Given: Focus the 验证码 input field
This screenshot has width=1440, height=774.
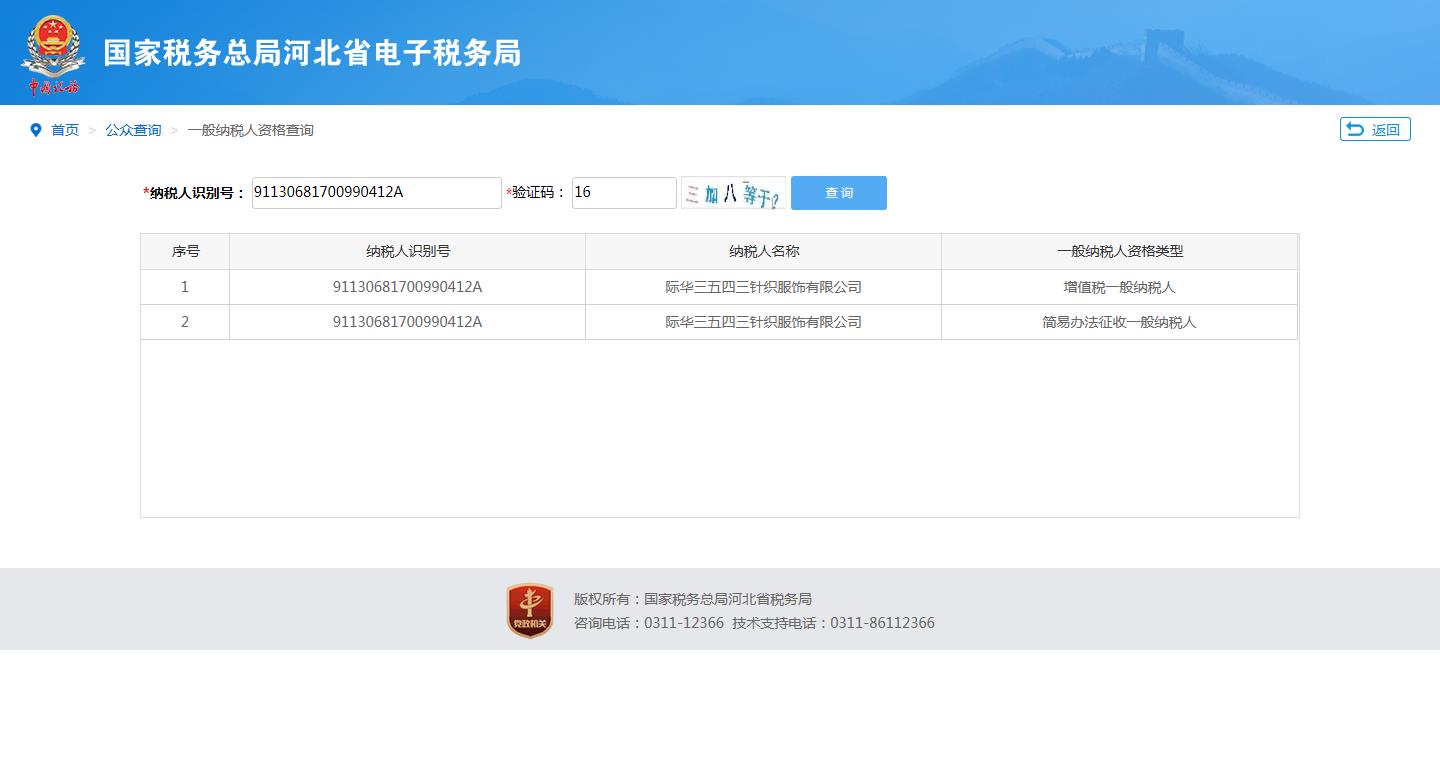Looking at the screenshot, I should click(x=624, y=193).
